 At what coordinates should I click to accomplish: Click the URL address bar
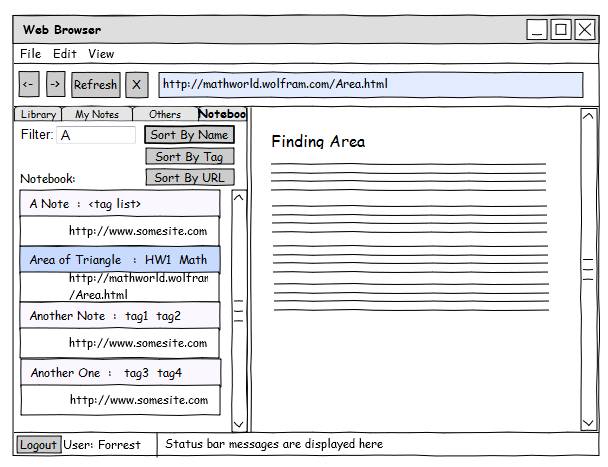pyautogui.click(x=371, y=85)
